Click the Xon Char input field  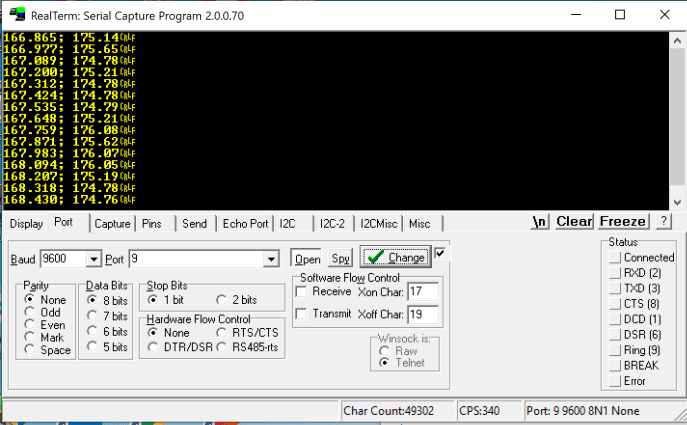(x=423, y=291)
